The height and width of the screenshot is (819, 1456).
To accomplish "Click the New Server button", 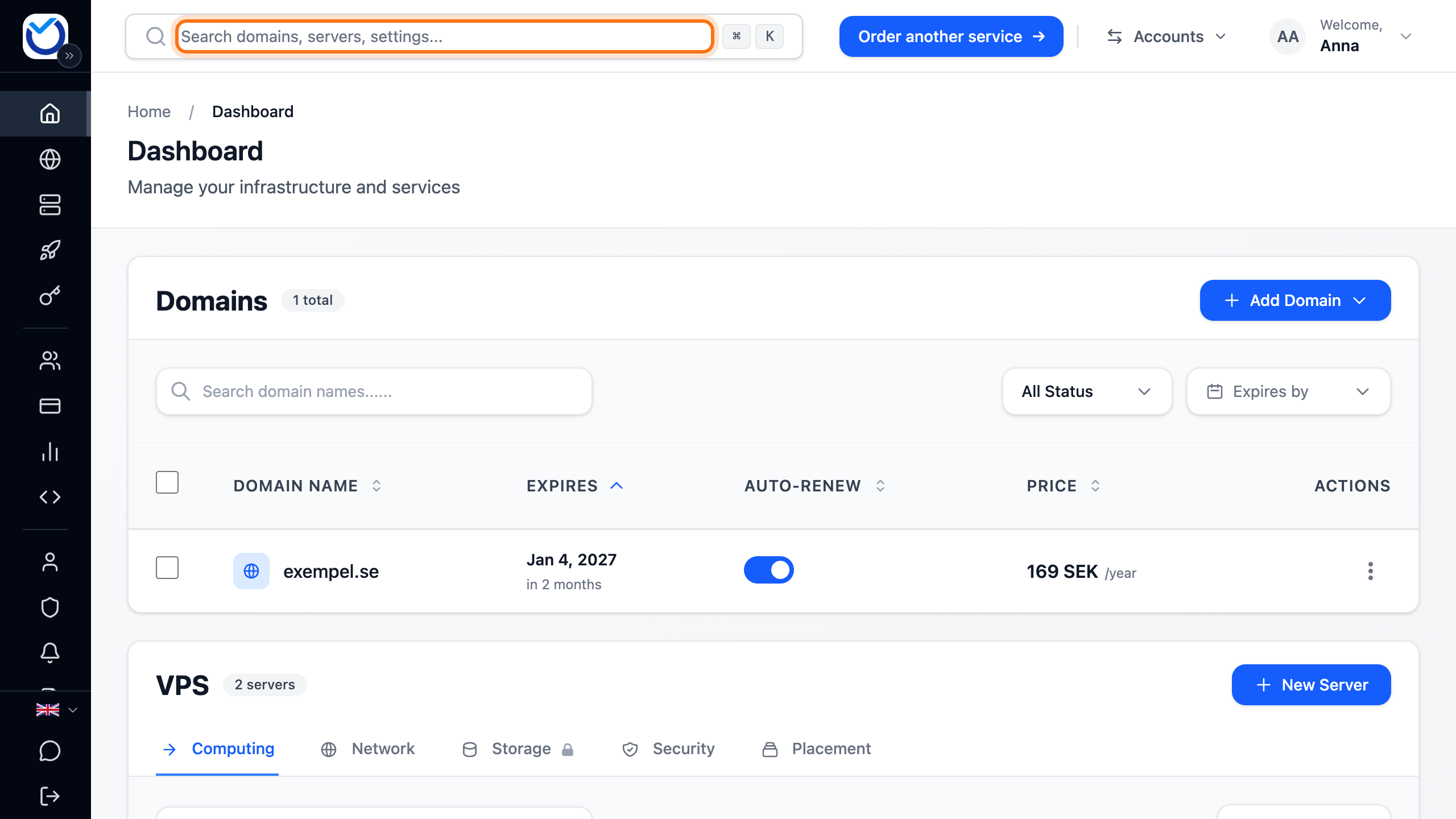I will coord(1311,685).
